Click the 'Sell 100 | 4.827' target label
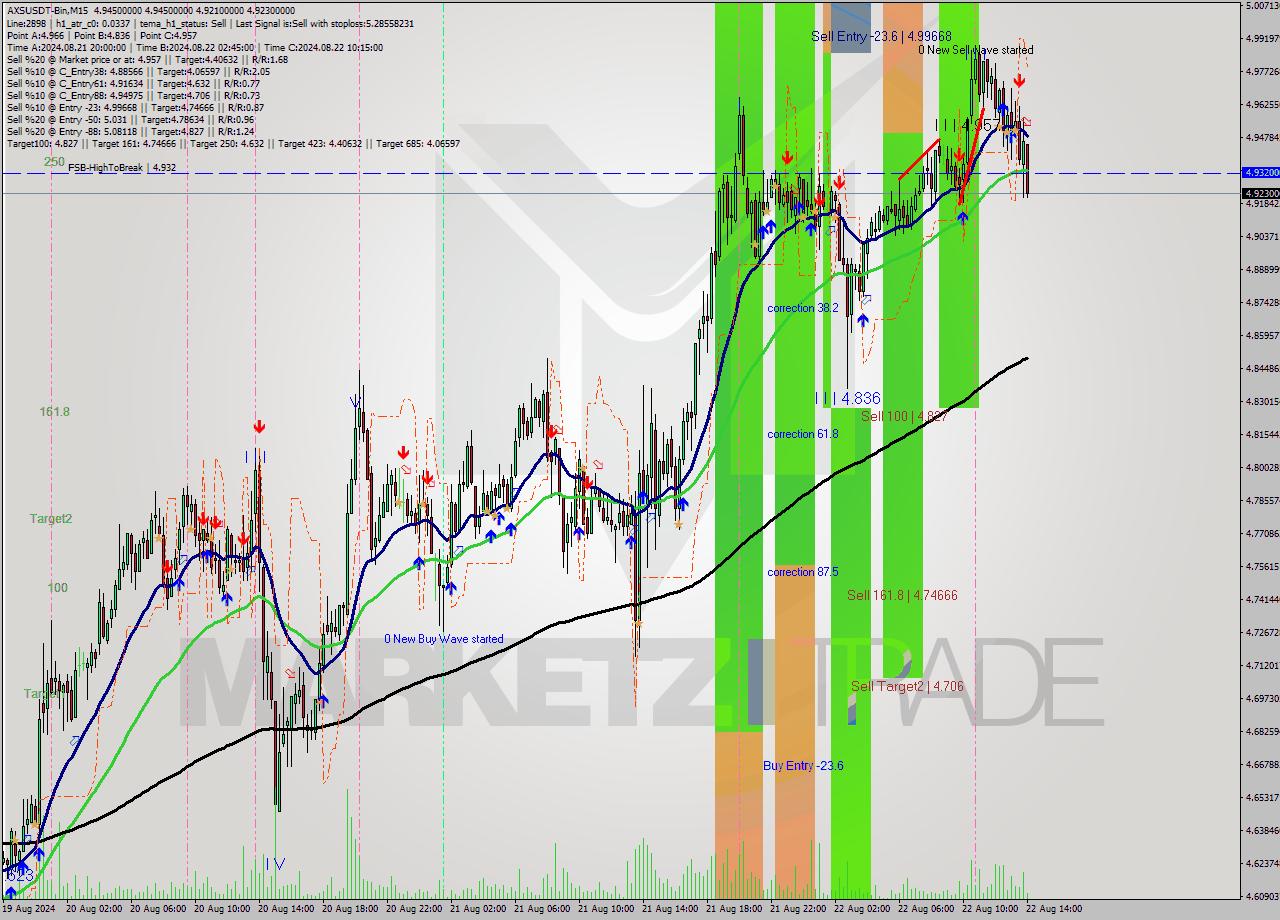 point(905,416)
